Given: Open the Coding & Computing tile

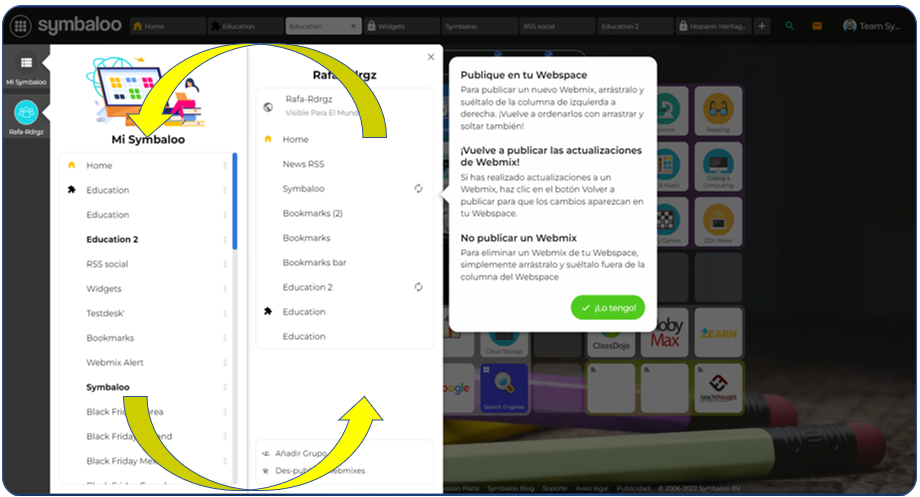Looking at the screenshot, I should [x=718, y=166].
